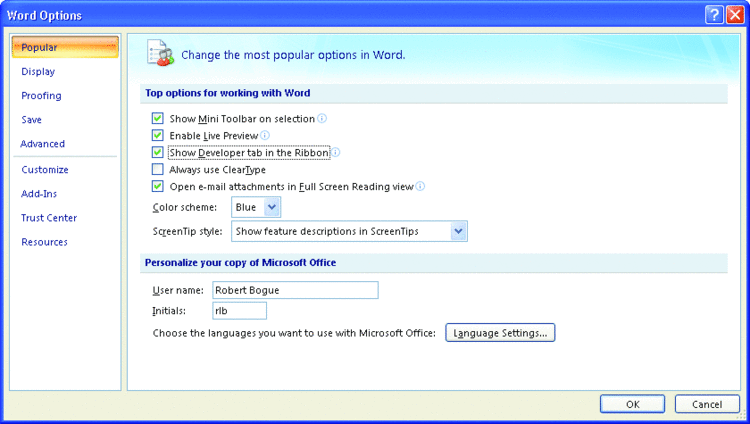Image resolution: width=750 pixels, height=424 pixels.
Task: Click the Cancel button
Action: pyautogui.click(x=707, y=404)
